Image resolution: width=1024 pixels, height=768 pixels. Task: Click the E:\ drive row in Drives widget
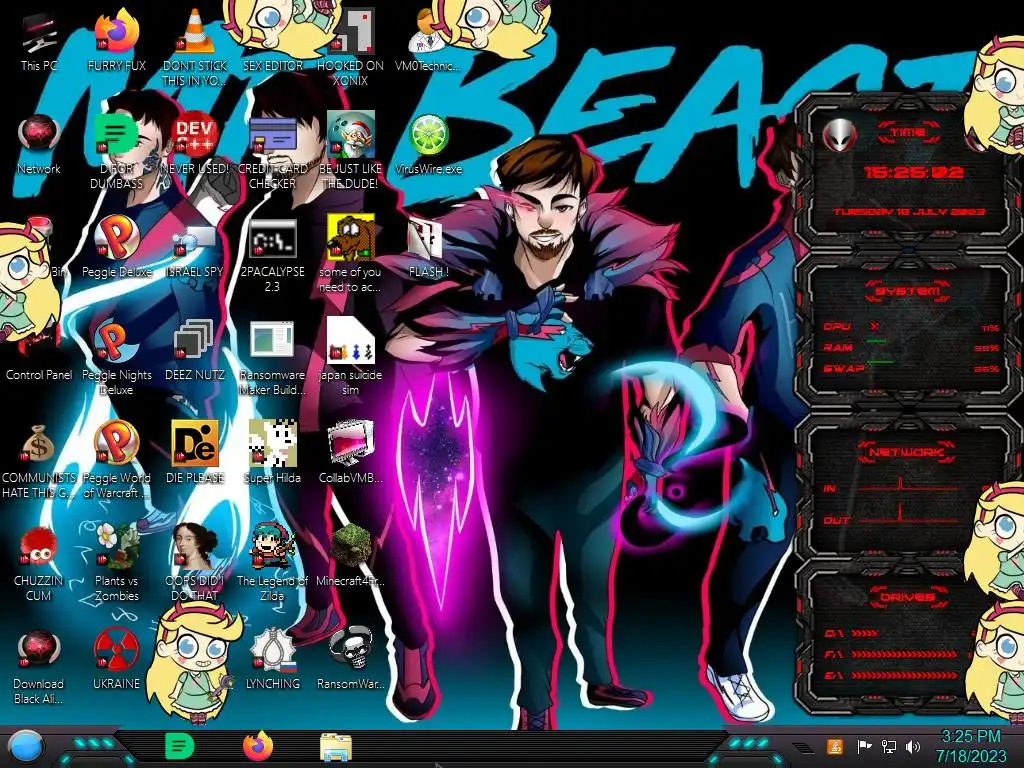point(891,675)
